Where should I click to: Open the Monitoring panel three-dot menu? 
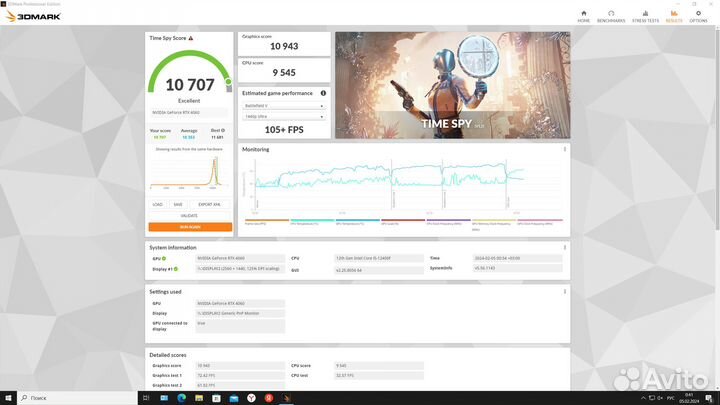point(565,149)
